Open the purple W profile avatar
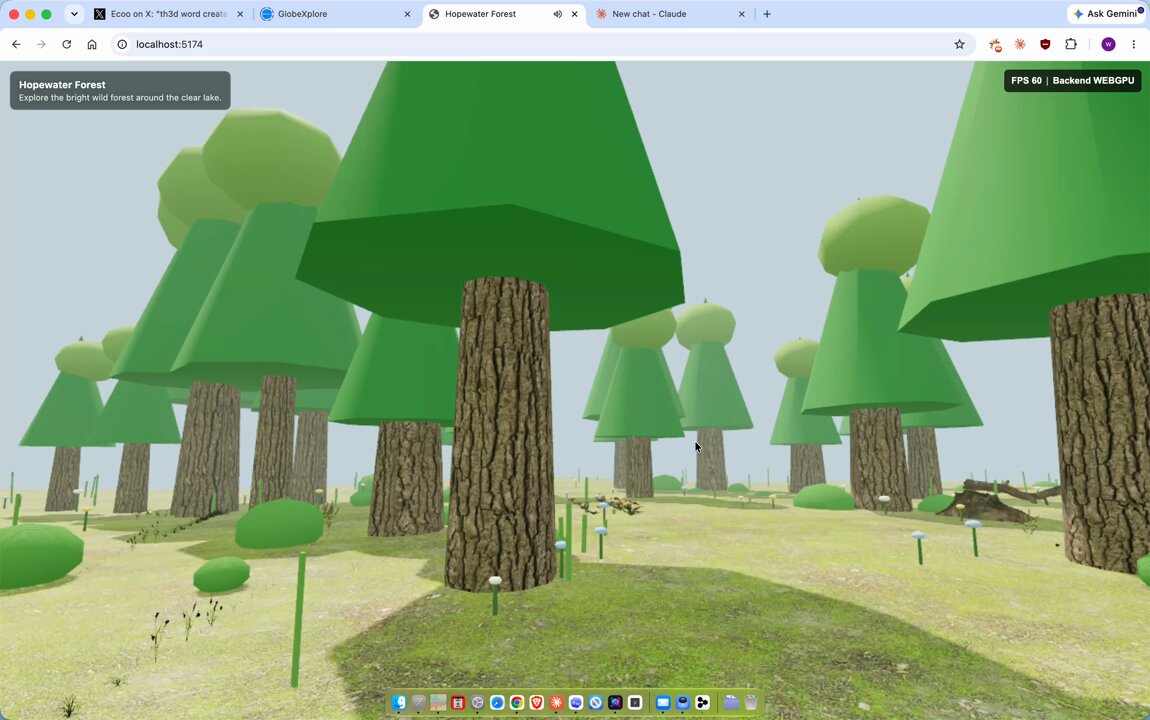1150x720 pixels. pyautogui.click(x=1108, y=45)
